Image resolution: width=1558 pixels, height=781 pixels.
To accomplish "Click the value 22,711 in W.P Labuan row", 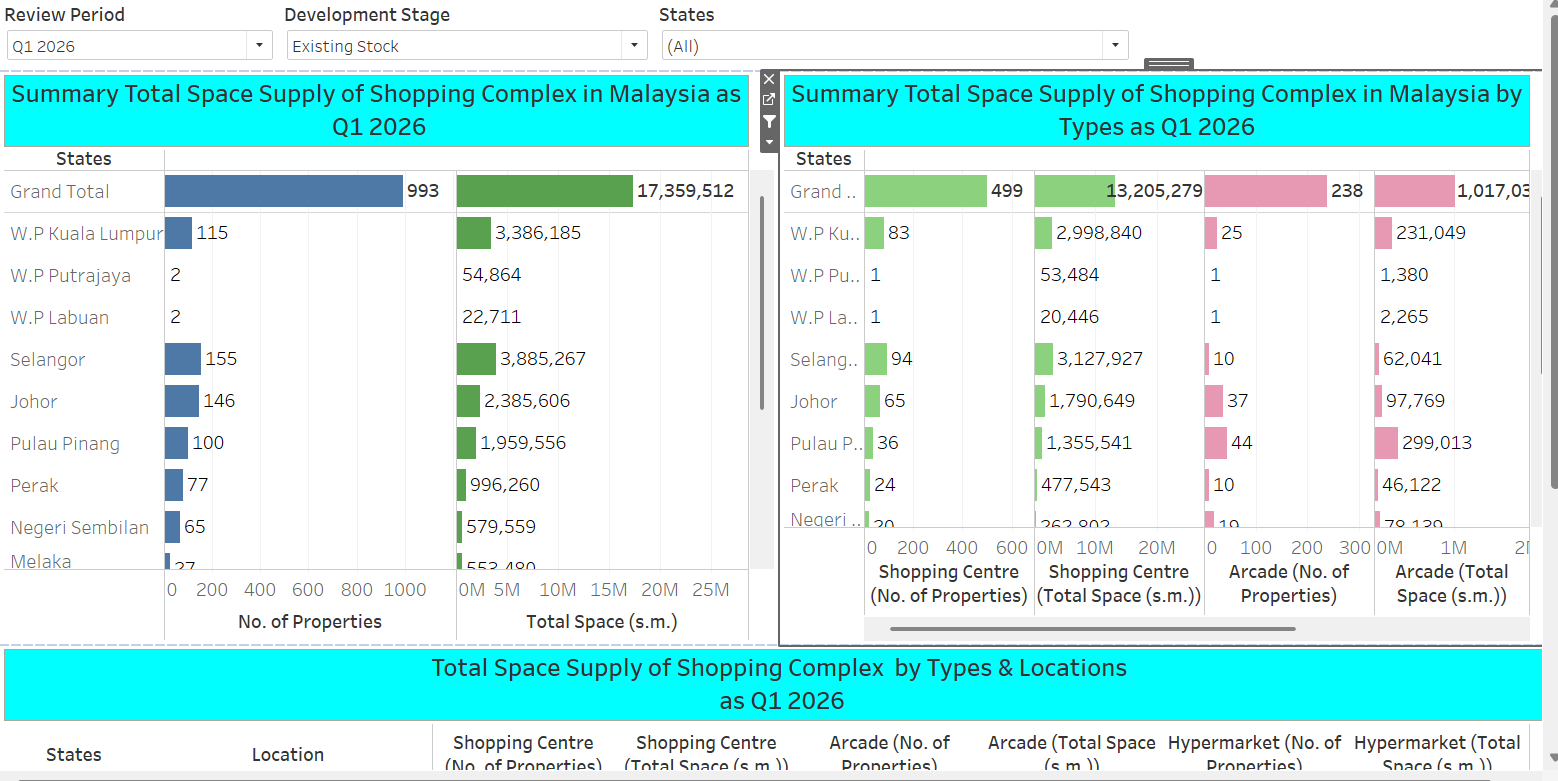I will coord(491,317).
